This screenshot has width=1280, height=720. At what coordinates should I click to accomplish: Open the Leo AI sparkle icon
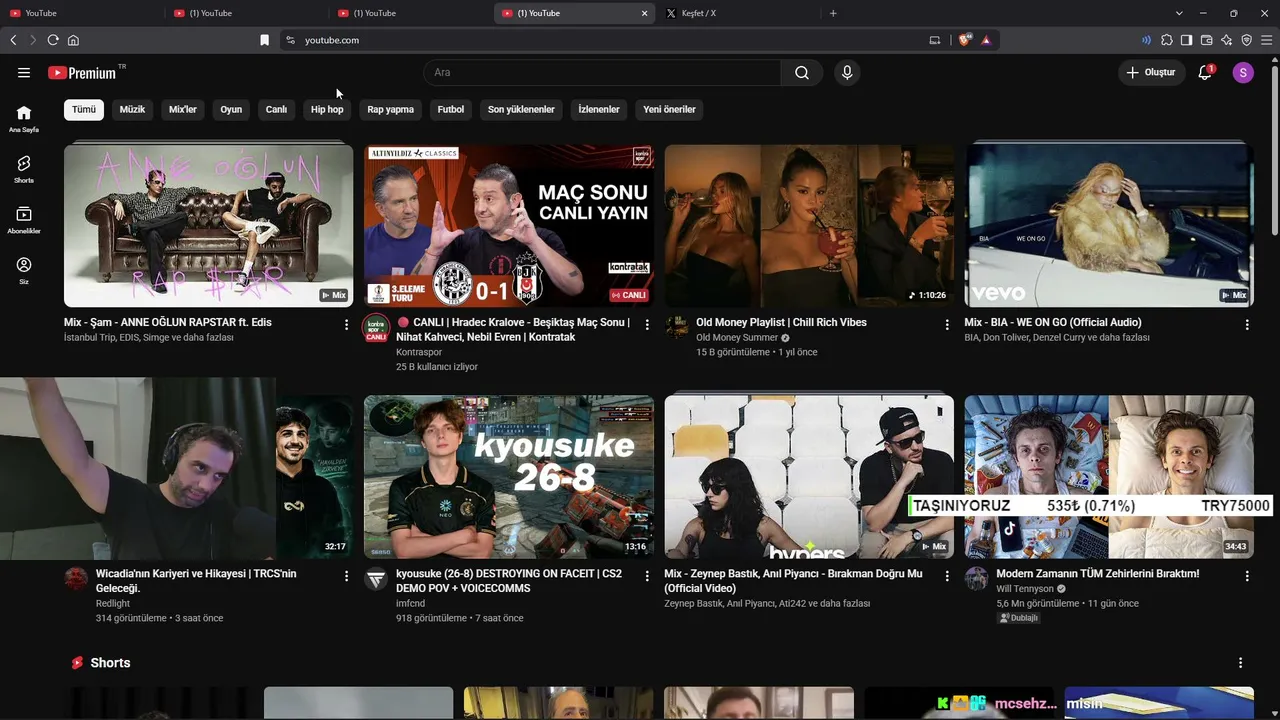pyautogui.click(x=1227, y=40)
